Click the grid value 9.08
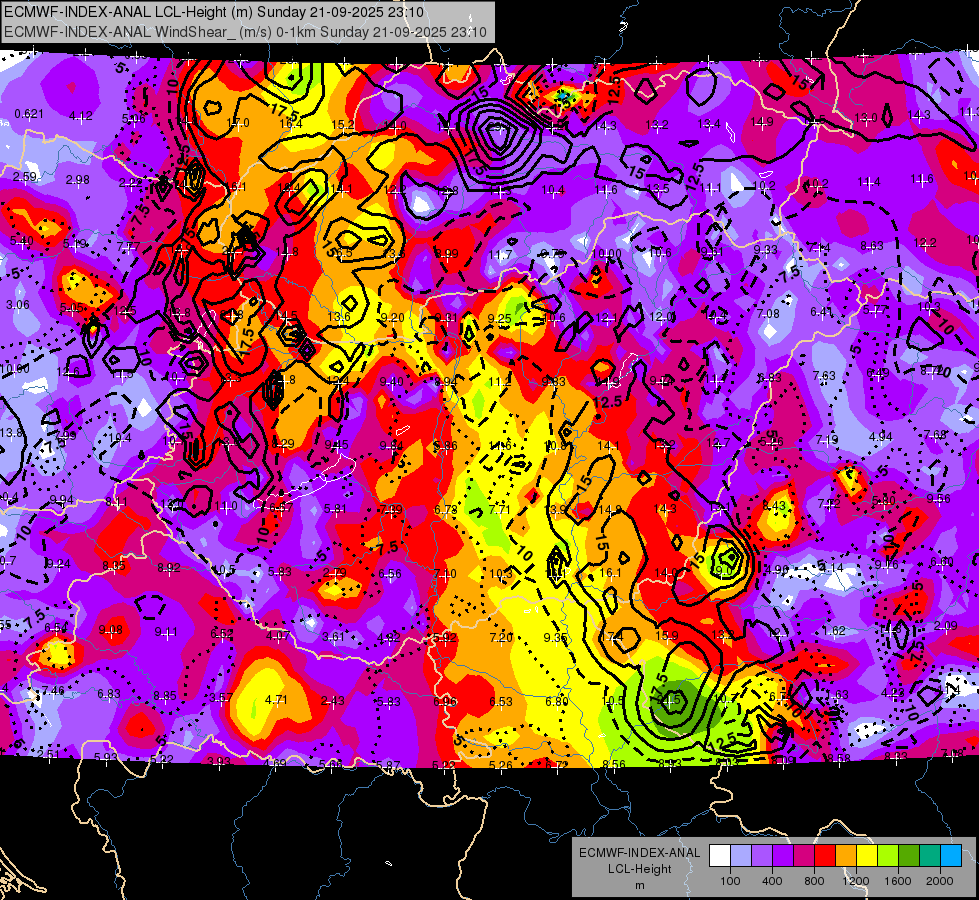The height and width of the screenshot is (900, 979). pyautogui.click(x=111, y=629)
